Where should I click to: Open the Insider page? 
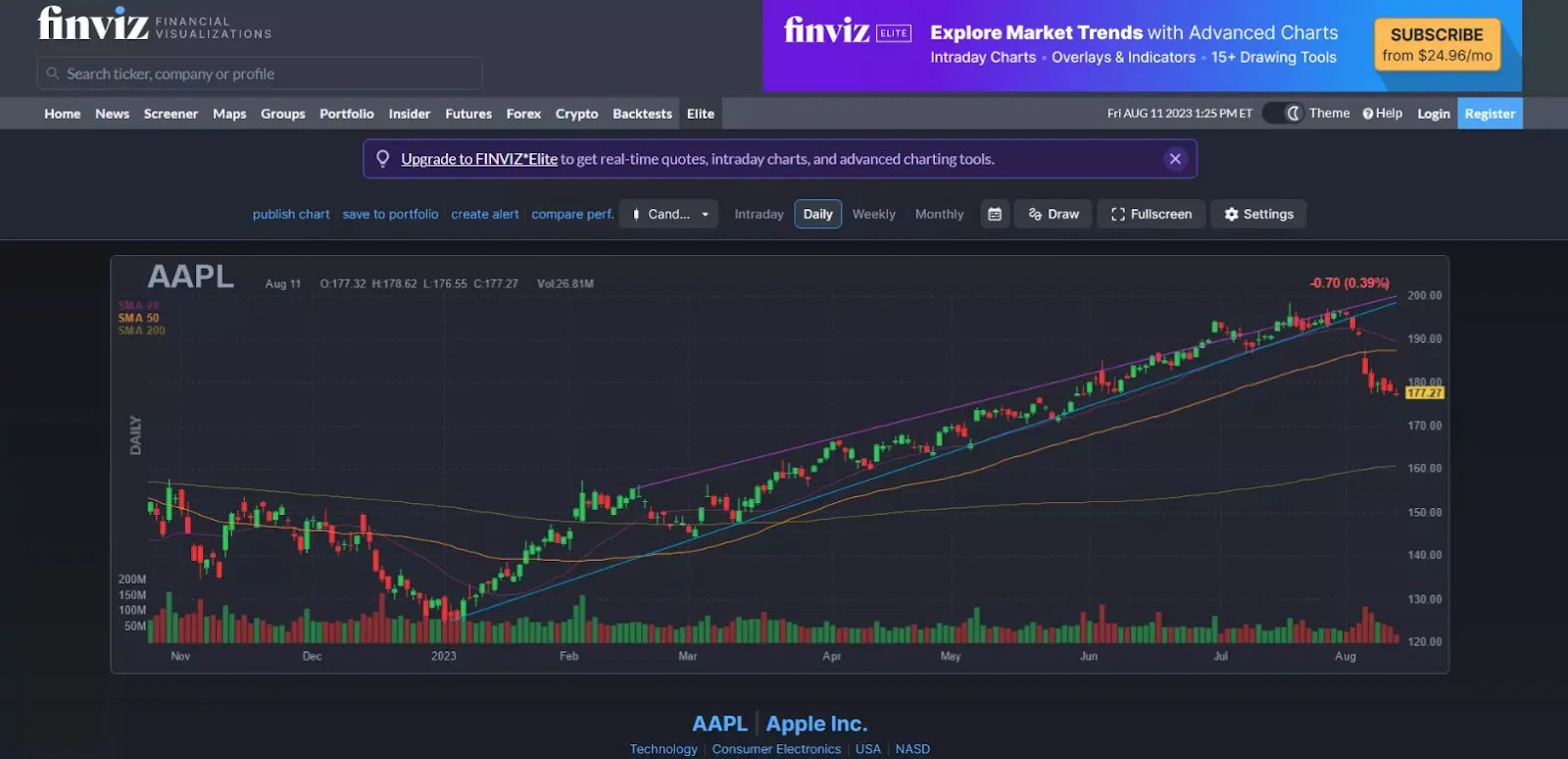pyautogui.click(x=410, y=114)
